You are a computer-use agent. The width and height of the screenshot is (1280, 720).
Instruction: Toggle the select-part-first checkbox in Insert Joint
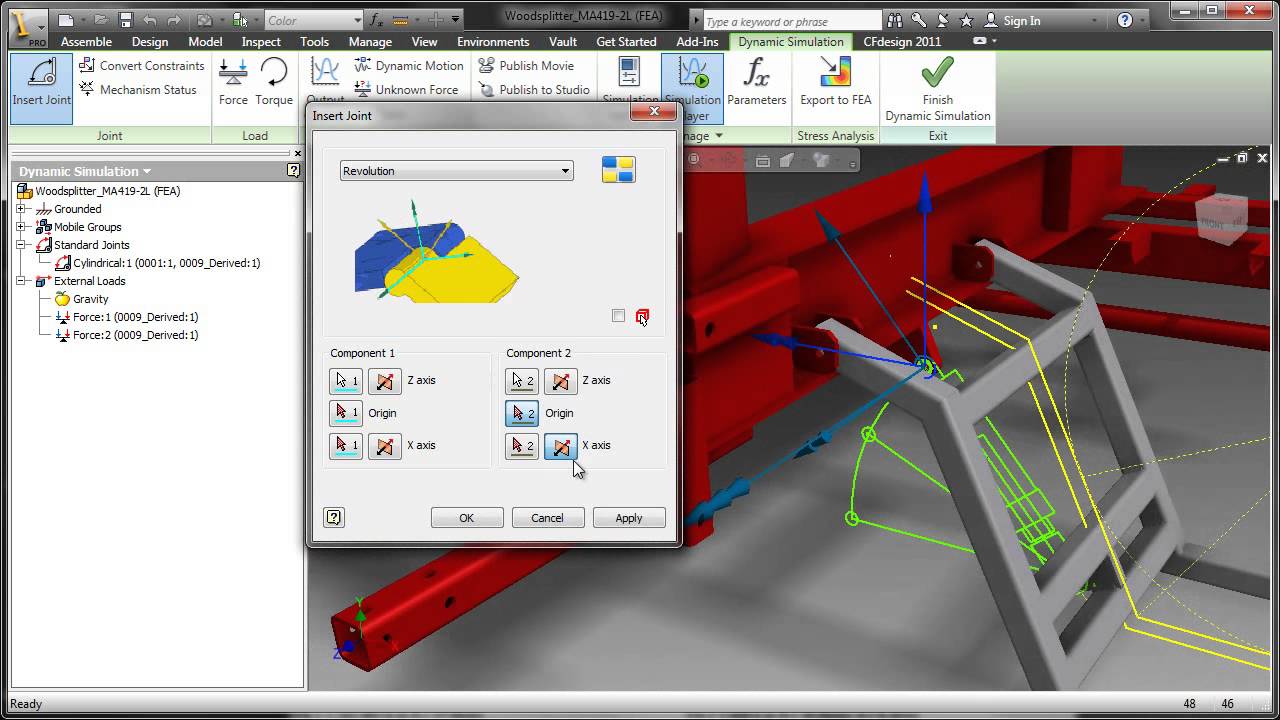click(618, 316)
